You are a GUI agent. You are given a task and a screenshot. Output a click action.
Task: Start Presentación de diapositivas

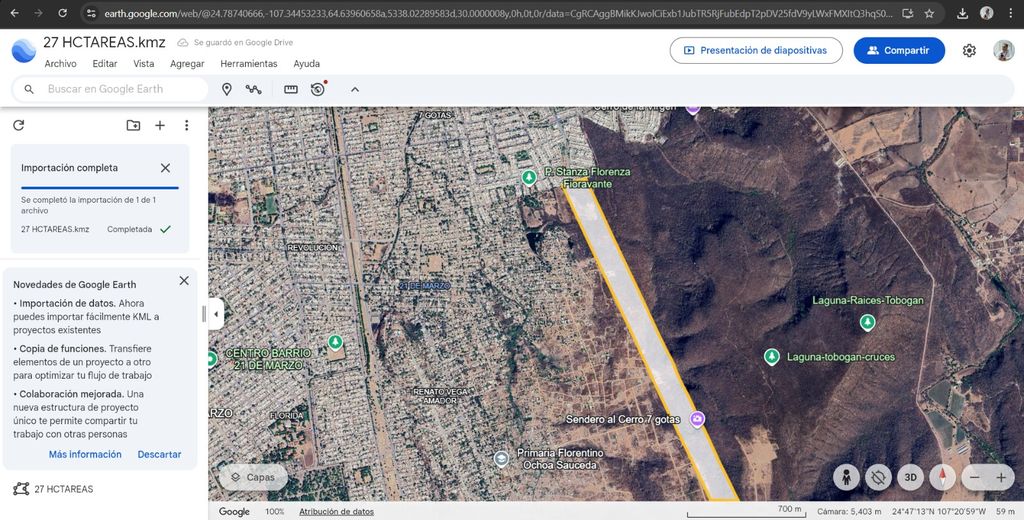click(756, 50)
